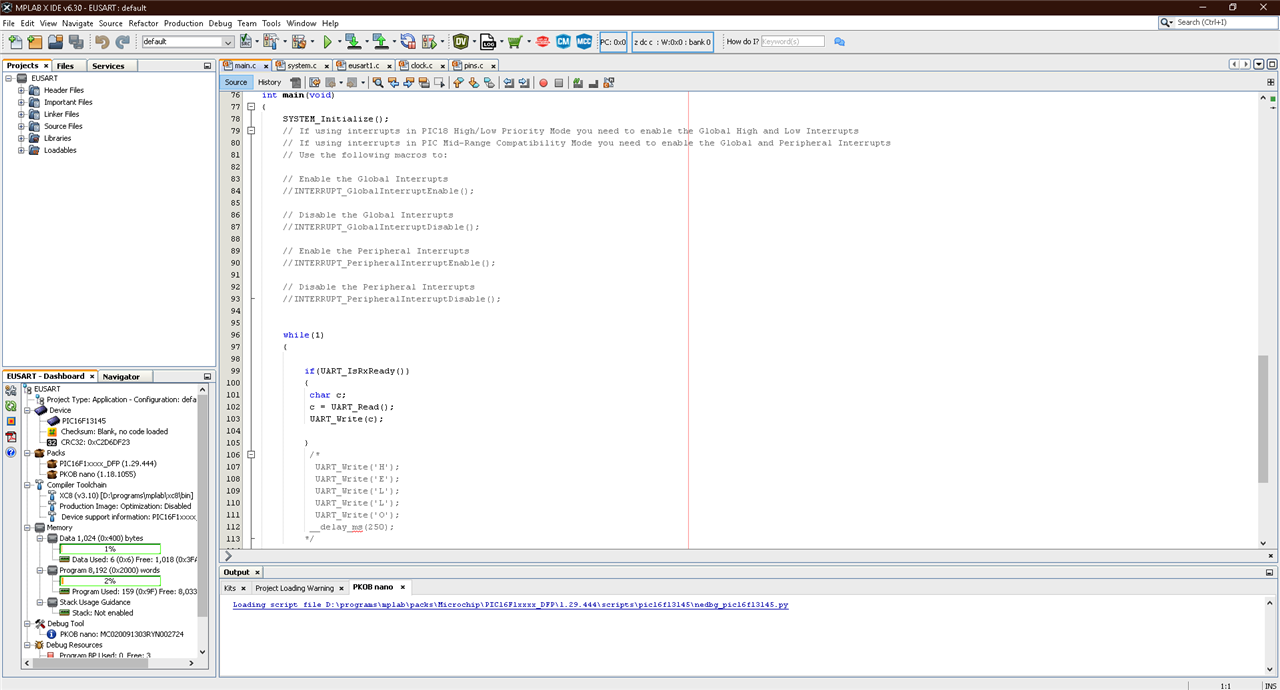Click the LOG file icon in toolbar
The image size is (1280, 690).
488,42
